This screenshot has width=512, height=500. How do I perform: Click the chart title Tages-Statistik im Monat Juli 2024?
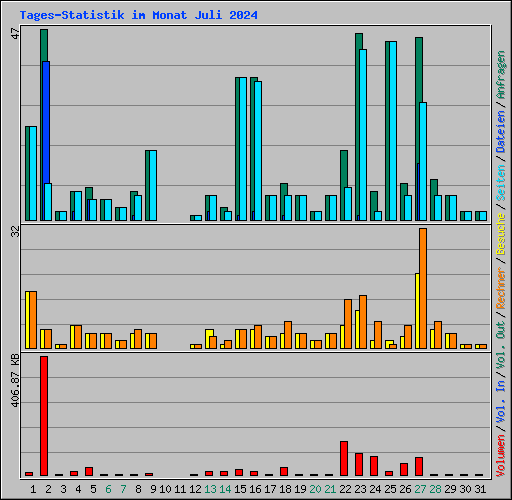pyautogui.click(x=138, y=15)
